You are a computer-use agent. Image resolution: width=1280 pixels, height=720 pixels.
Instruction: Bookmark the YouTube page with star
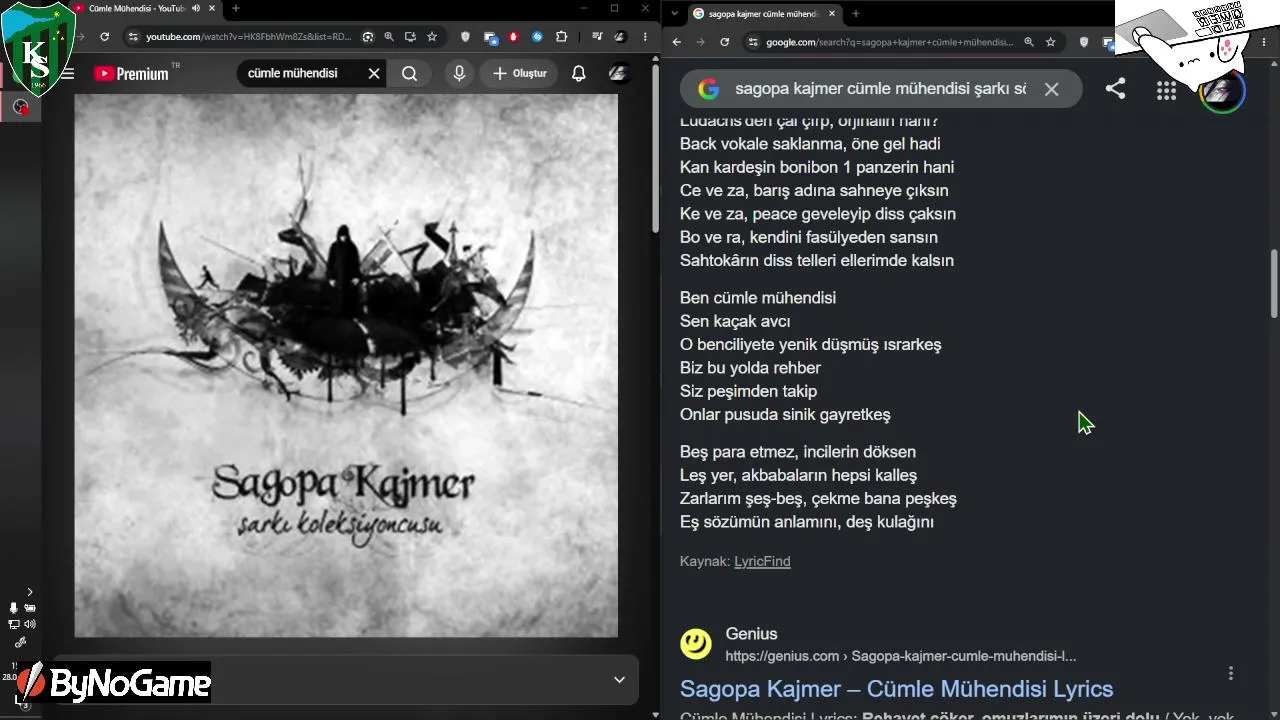click(x=432, y=37)
